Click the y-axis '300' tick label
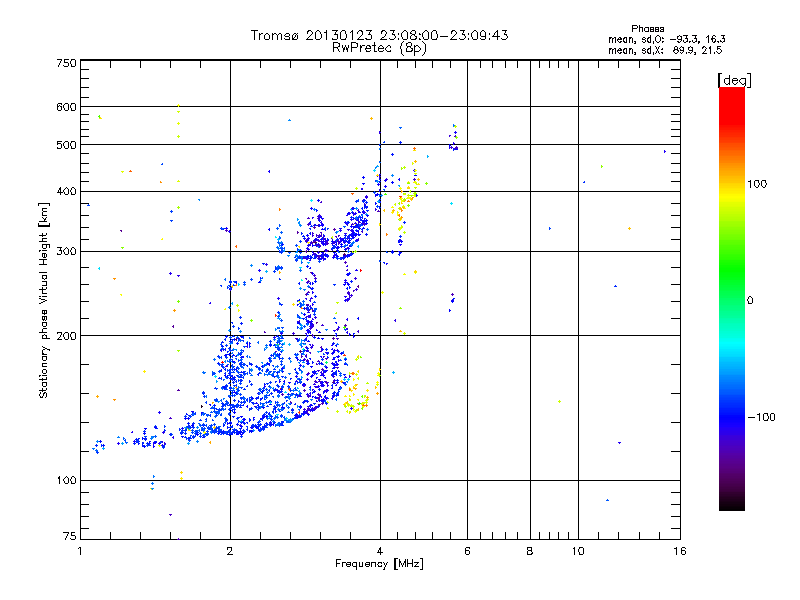 pyautogui.click(x=66, y=252)
